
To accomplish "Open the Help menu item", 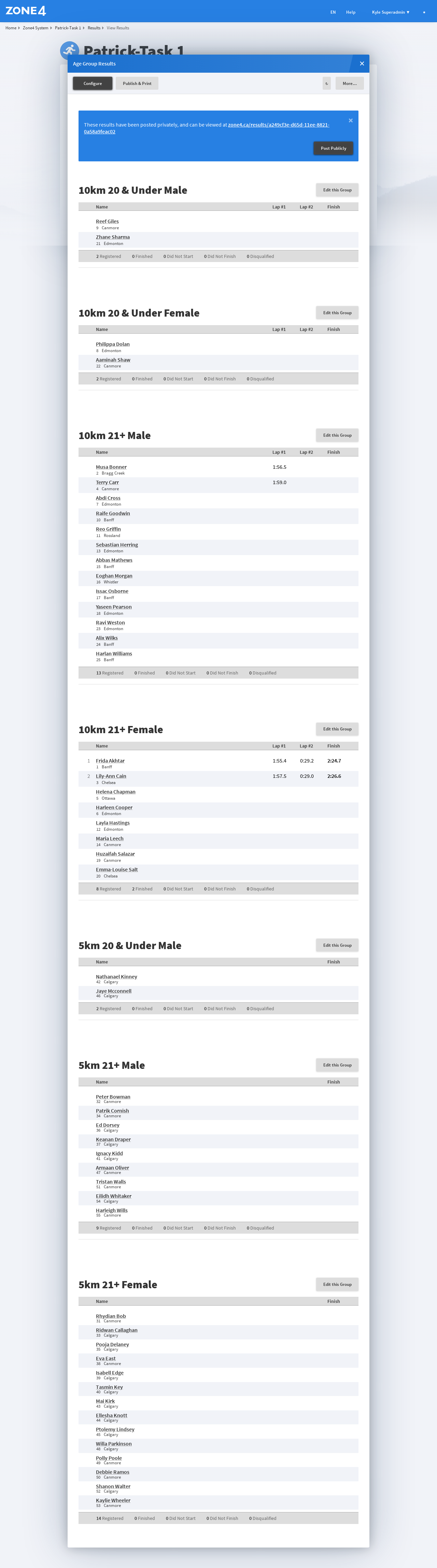I will (x=351, y=12).
